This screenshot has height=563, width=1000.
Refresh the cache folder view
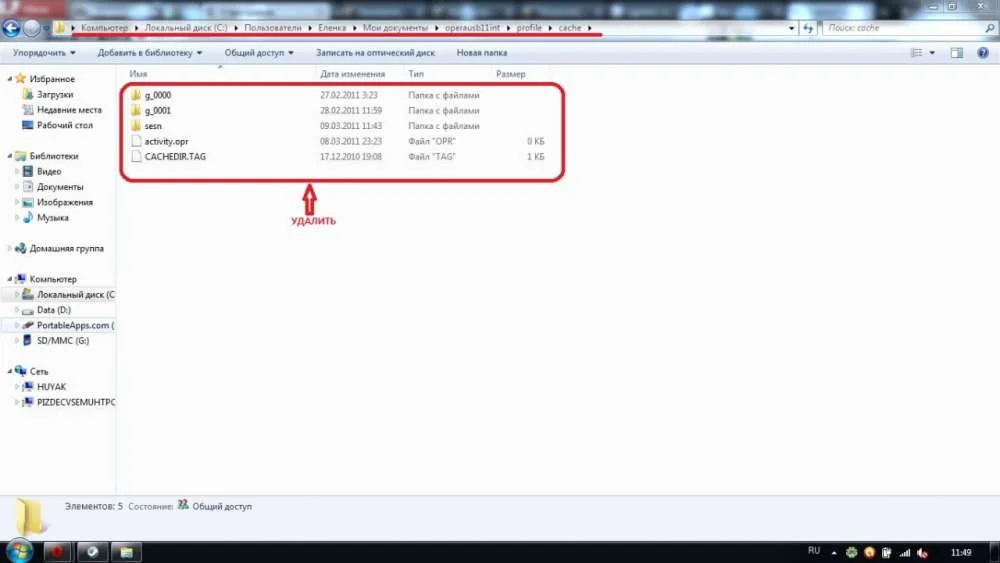tap(808, 28)
